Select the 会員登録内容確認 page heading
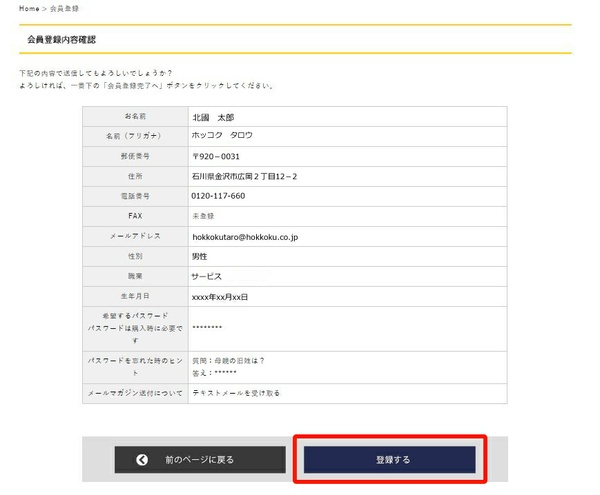 point(62,39)
